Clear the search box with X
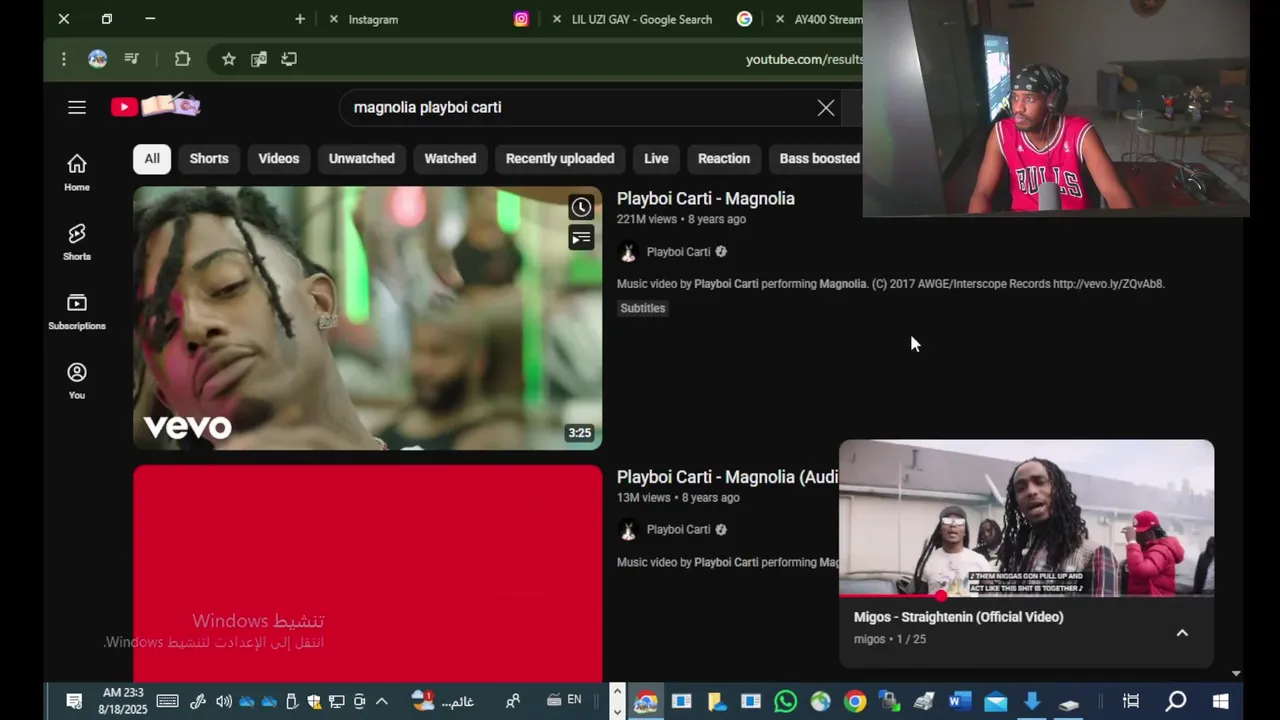The width and height of the screenshot is (1280, 720). pos(826,108)
